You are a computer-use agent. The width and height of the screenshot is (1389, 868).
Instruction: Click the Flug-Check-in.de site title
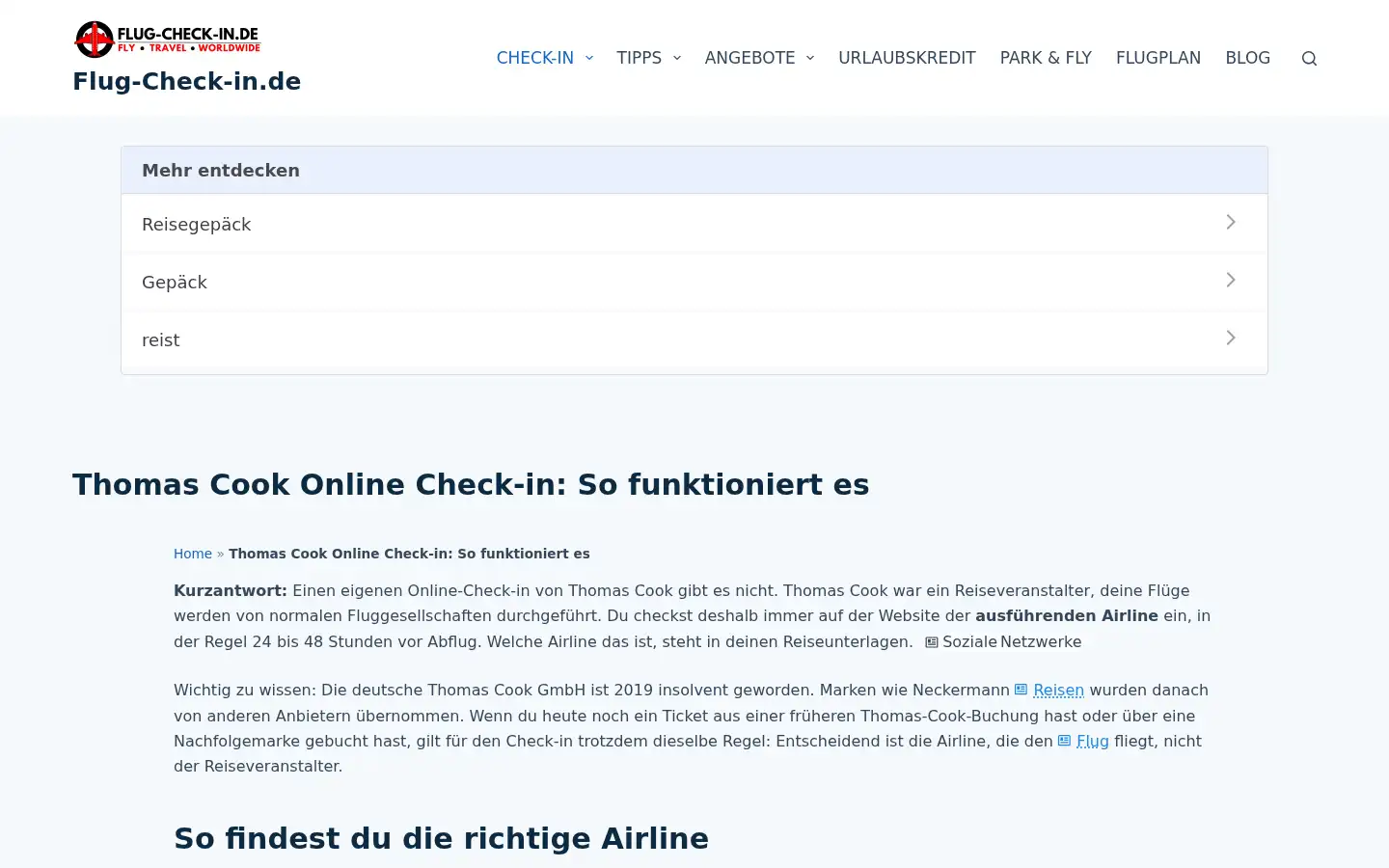(187, 81)
